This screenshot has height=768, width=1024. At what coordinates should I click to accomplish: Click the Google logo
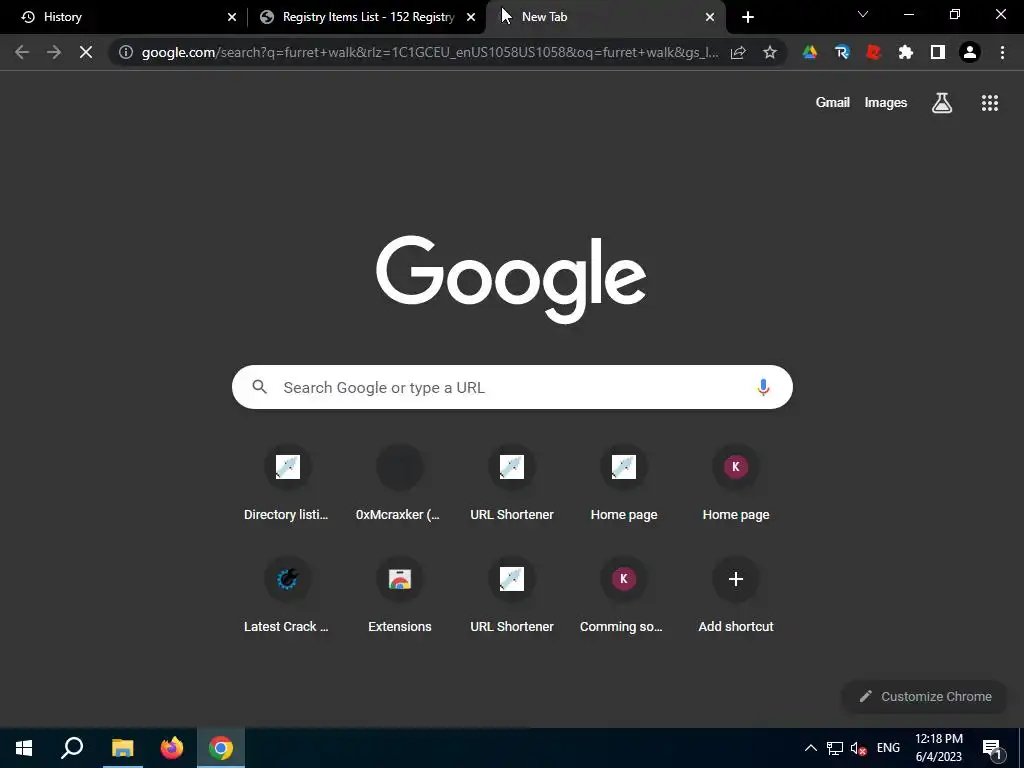[x=511, y=280]
